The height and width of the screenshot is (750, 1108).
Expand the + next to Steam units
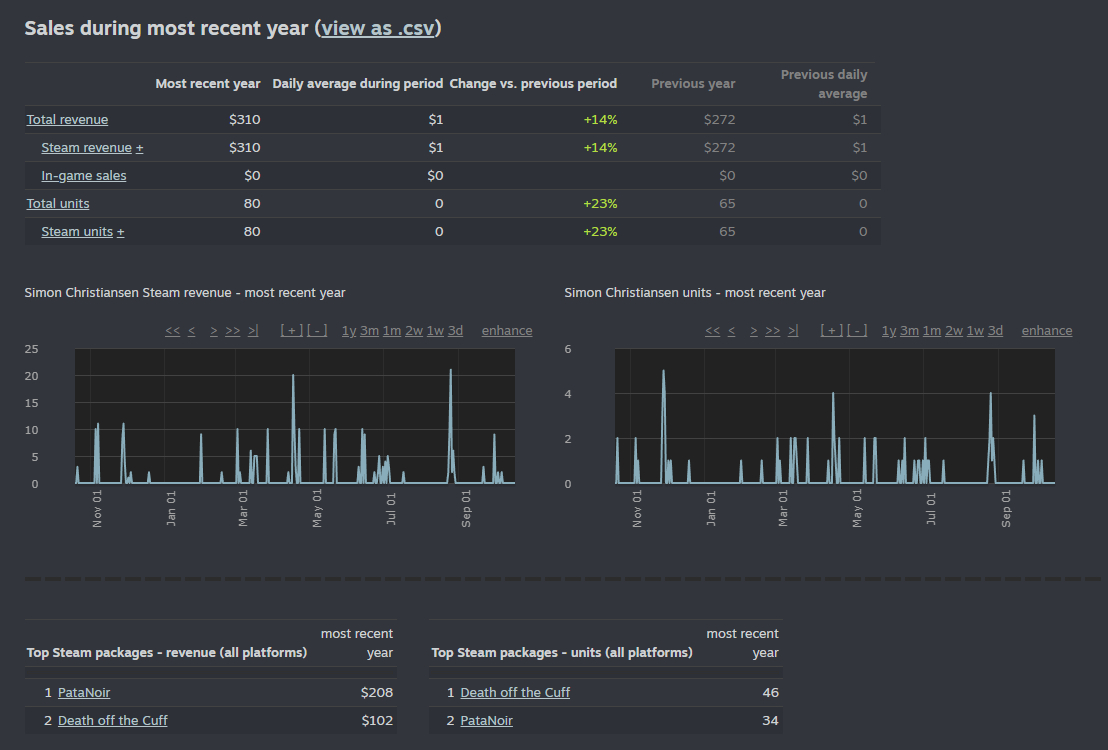(121, 232)
